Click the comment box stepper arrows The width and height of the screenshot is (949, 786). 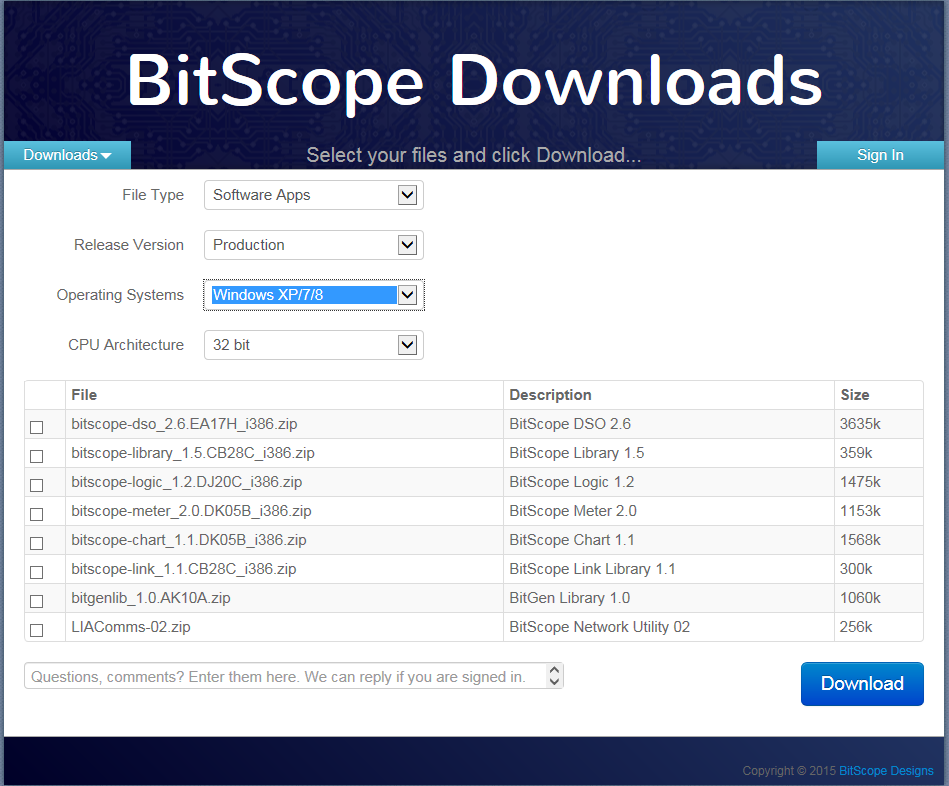(554, 676)
